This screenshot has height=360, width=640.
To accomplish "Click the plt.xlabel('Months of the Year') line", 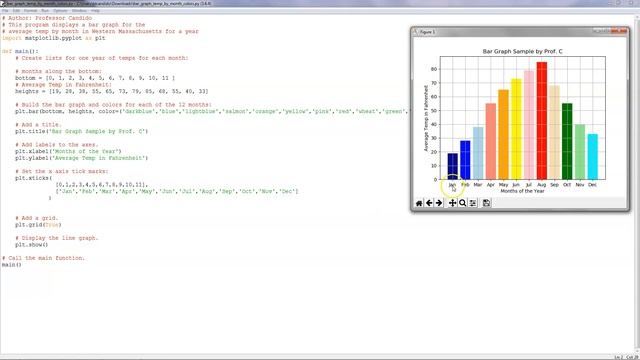I will 68,151.
